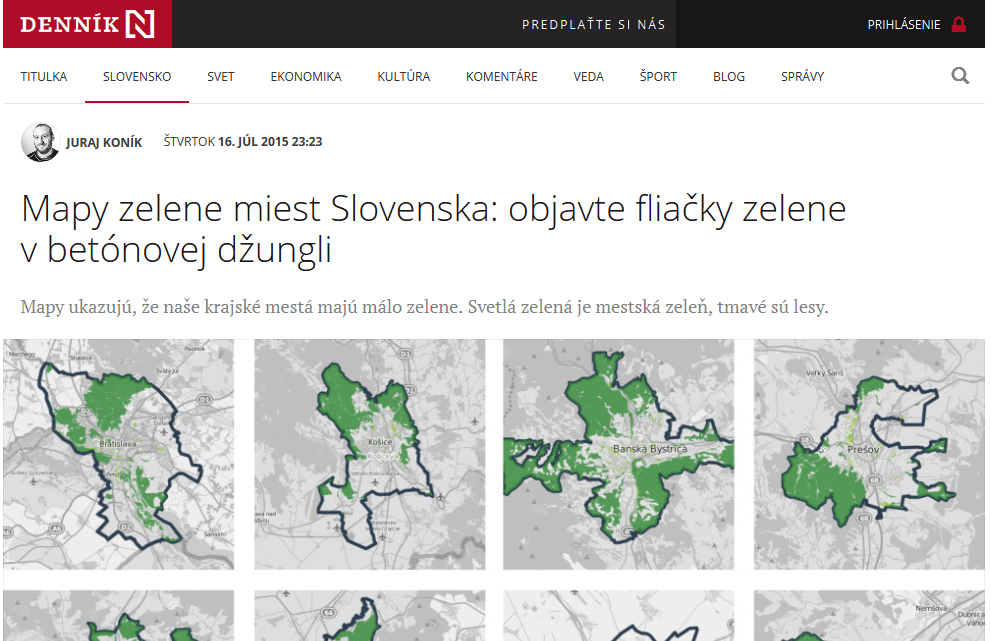This screenshot has width=991, height=641.
Task: Click the search magnifier icon
Action: (960, 76)
